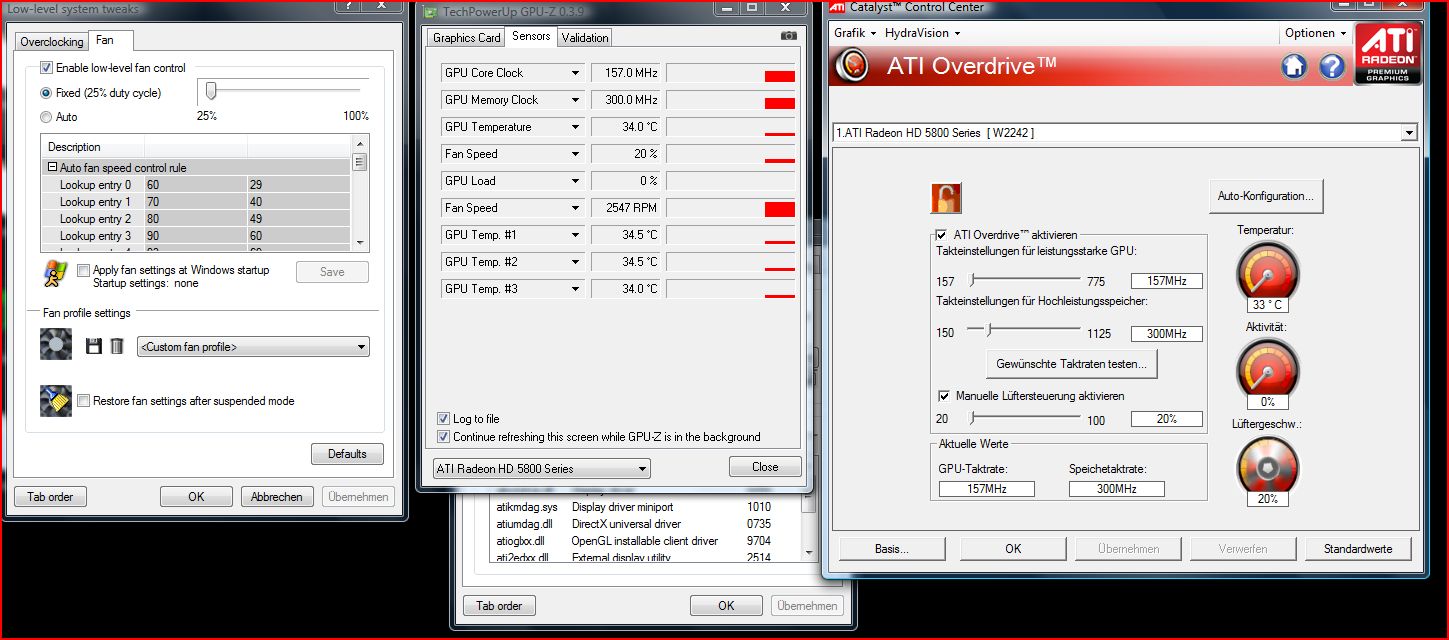Select Auto fan radio button
1449x640 pixels.
[46, 117]
